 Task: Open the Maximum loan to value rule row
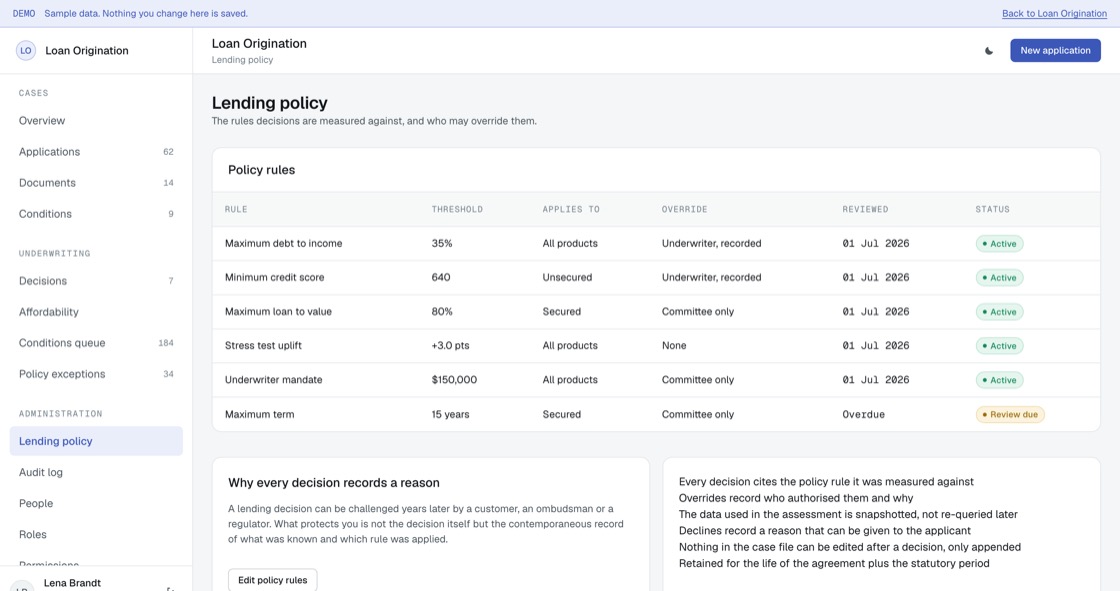[656, 312]
